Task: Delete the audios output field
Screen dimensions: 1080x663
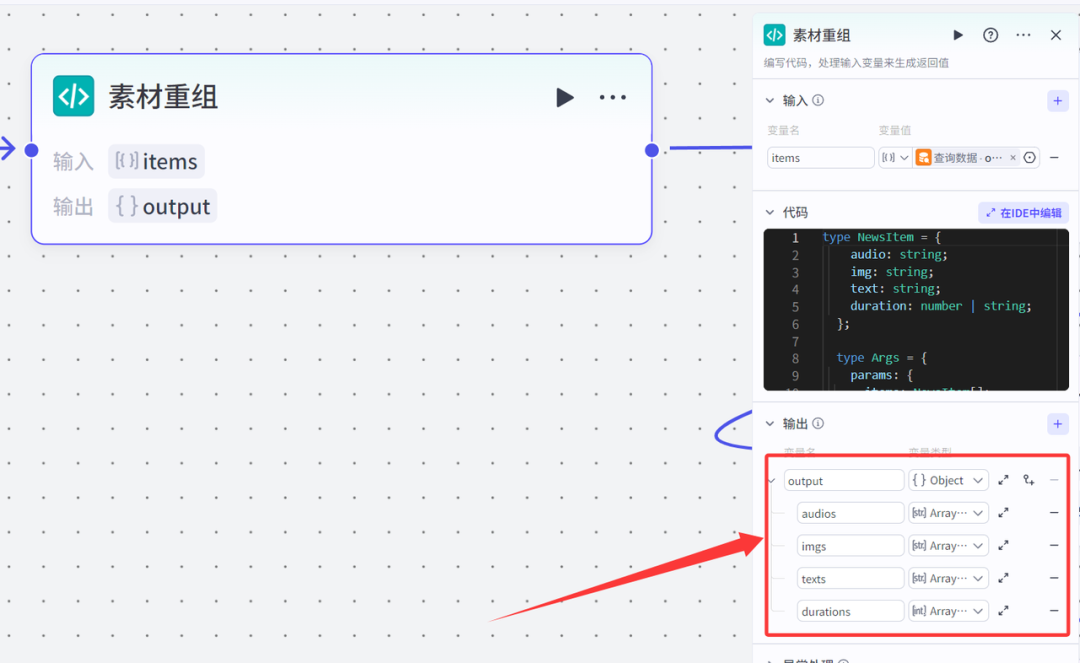Action: [1054, 513]
